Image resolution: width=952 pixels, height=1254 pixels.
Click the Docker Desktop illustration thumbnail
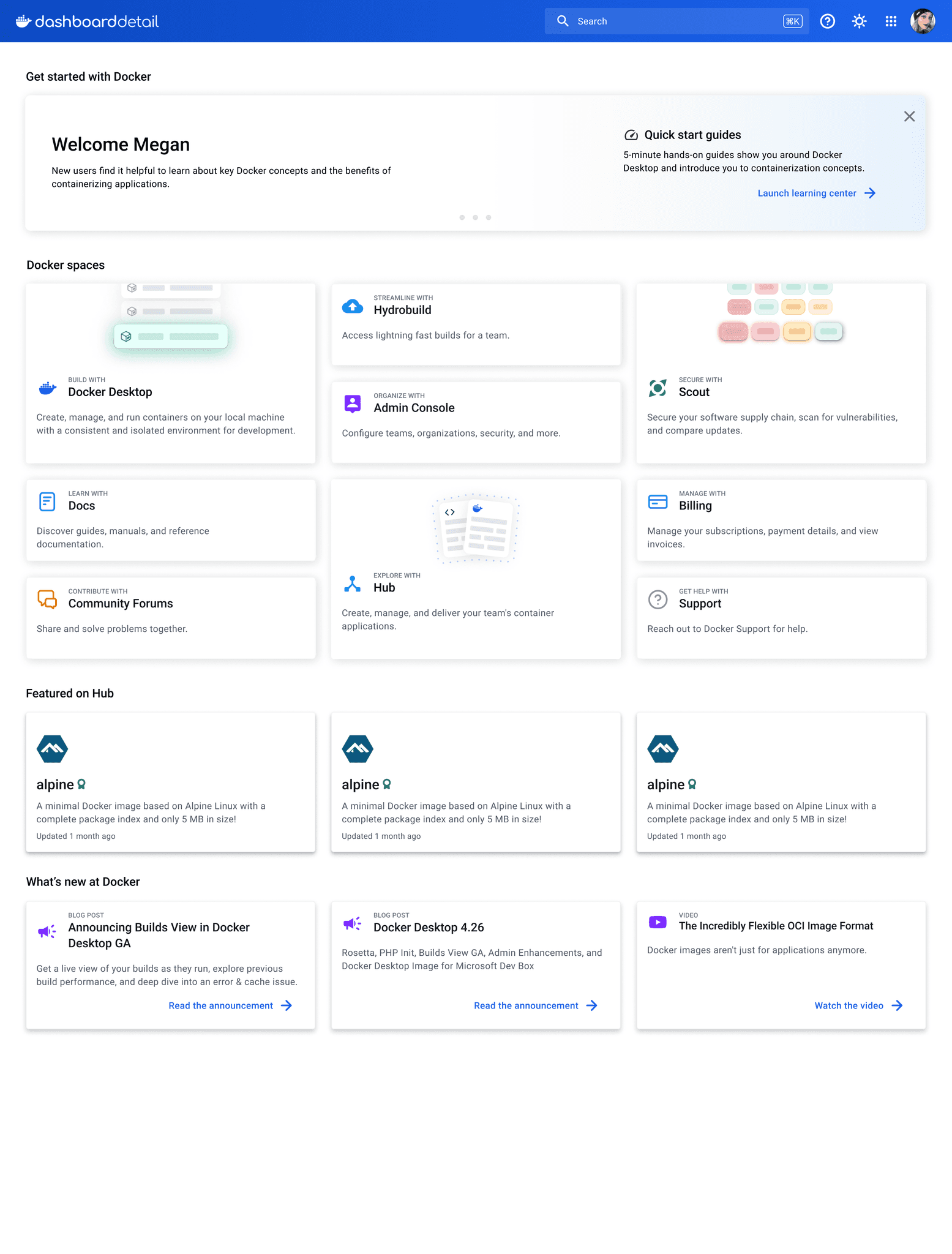point(171,317)
